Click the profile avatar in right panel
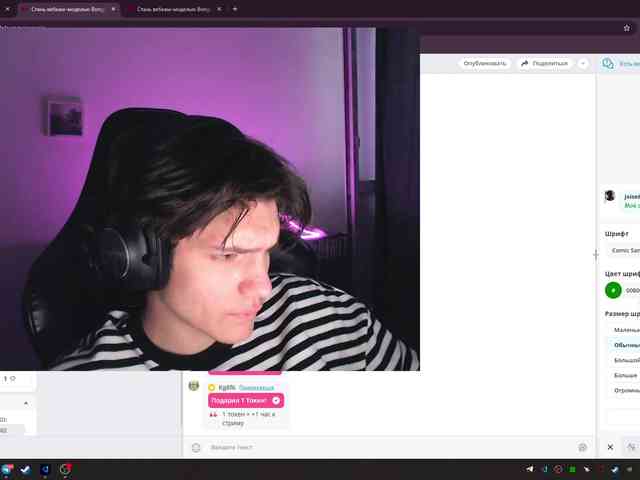This screenshot has height=480, width=640. [610, 196]
